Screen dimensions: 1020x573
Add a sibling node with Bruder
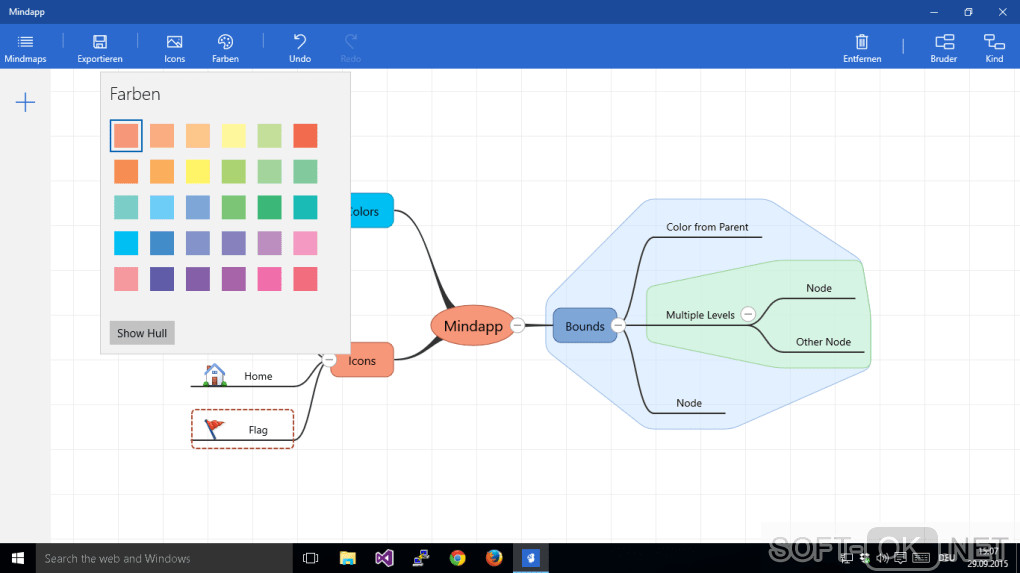tap(944, 48)
